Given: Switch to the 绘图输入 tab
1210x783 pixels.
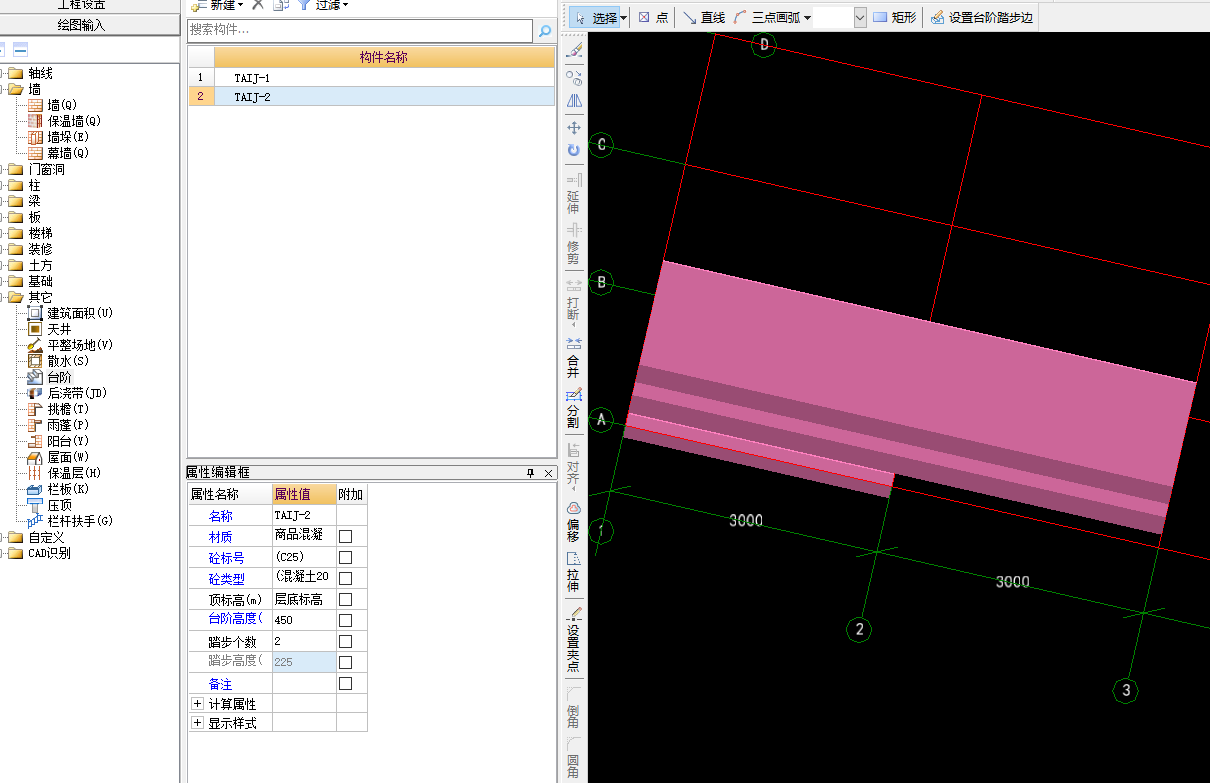Looking at the screenshot, I should click(x=81, y=25).
